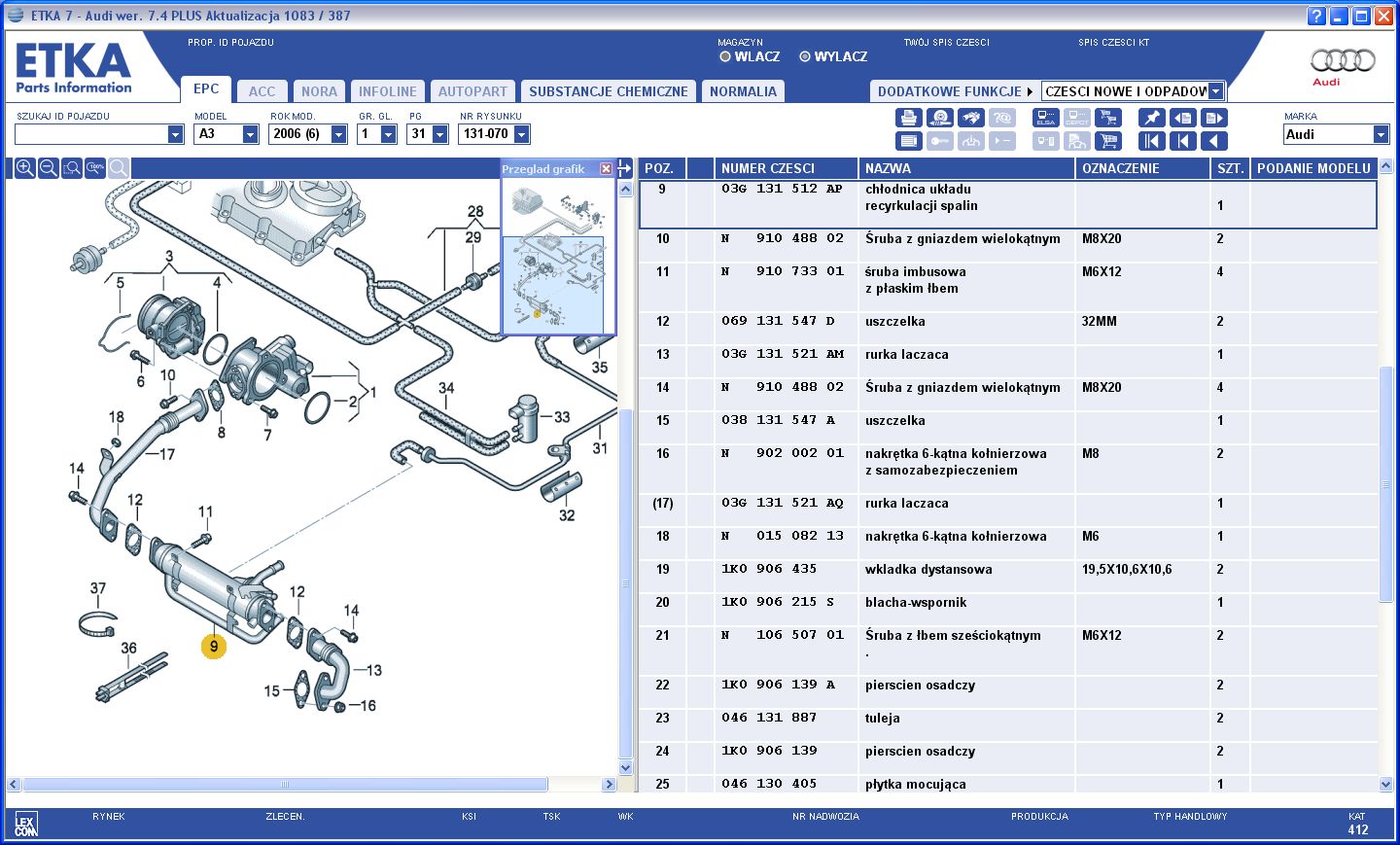Open the MODEL A3 dropdown
The width and height of the screenshot is (1400, 845).
(x=250, y=134)
